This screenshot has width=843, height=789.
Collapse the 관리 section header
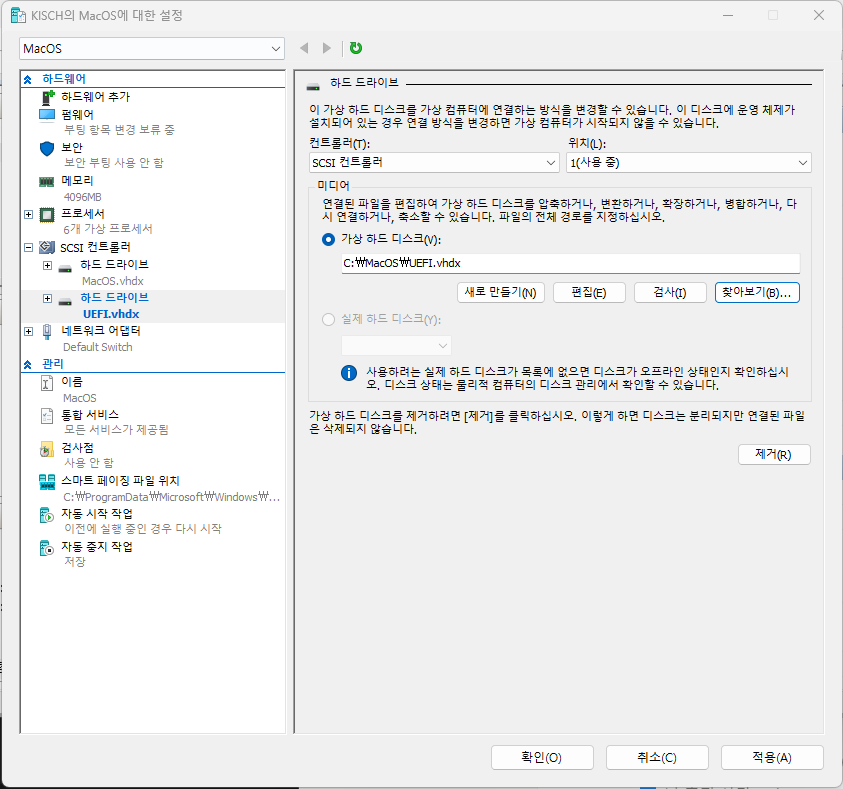click(29, 363)
